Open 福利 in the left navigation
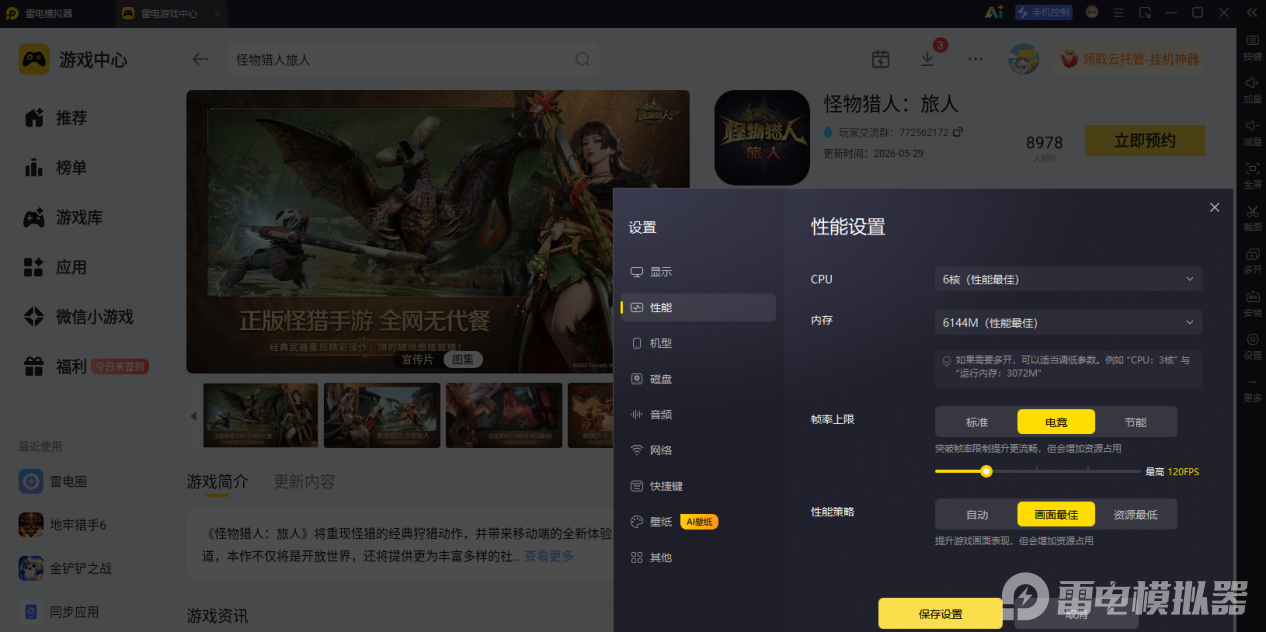This screenshot has height=632, width=1266. pyautogui.click(x=84, y=366)
